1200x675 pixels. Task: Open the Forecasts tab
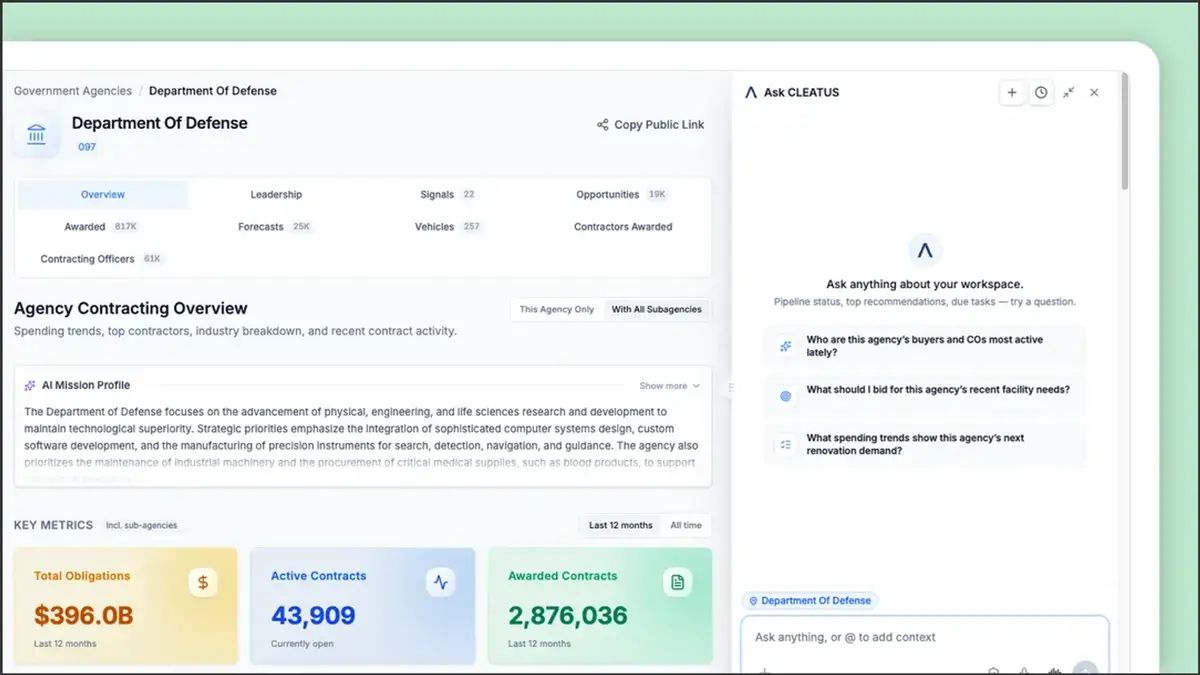(276, 227)
